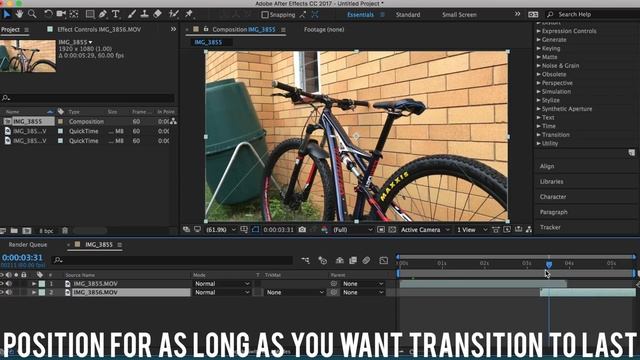Switch to Footage (none) tab
Viewport: 640px width, 360px height.
click(x=324, y=29)
